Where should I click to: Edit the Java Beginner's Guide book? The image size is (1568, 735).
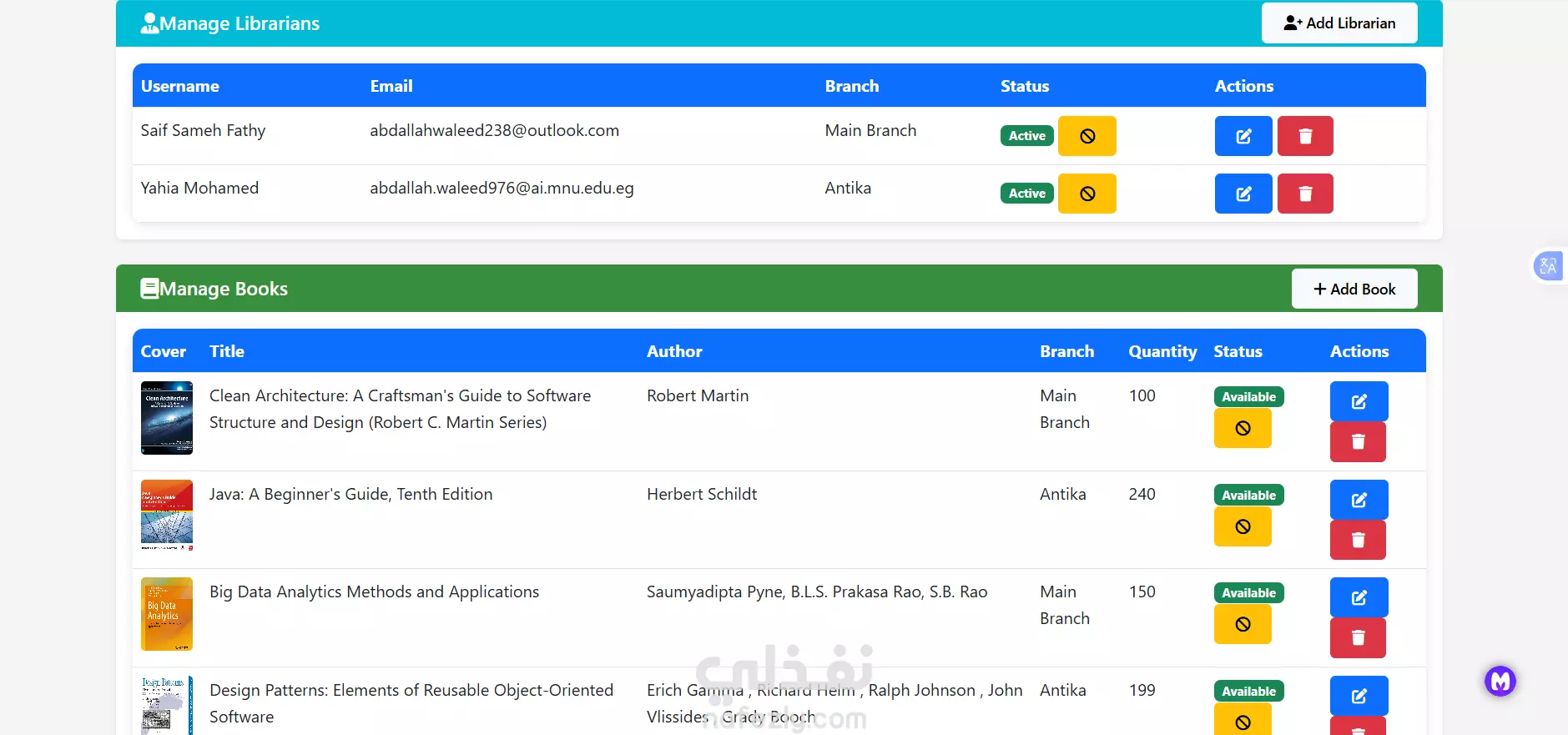pyautogui.click(x=1359, y=500)
